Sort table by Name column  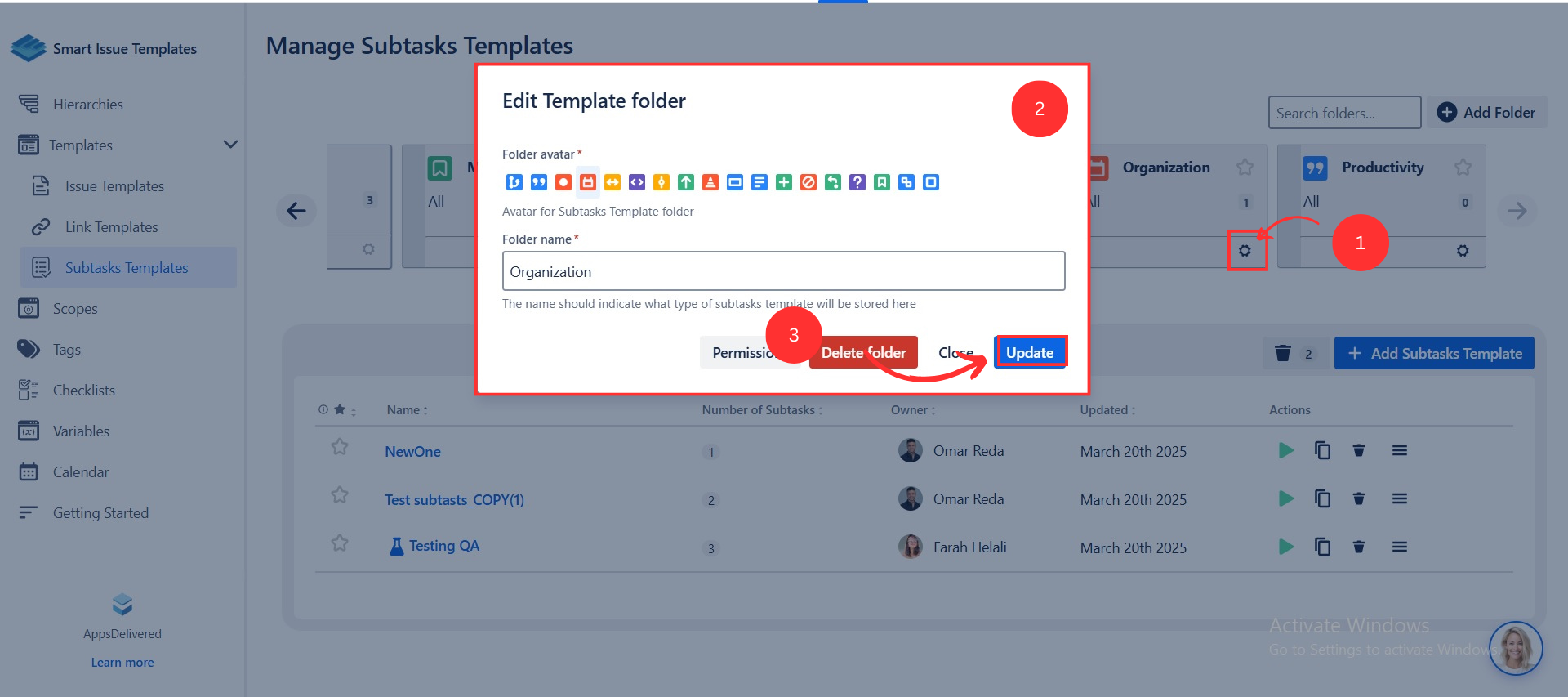407,410
